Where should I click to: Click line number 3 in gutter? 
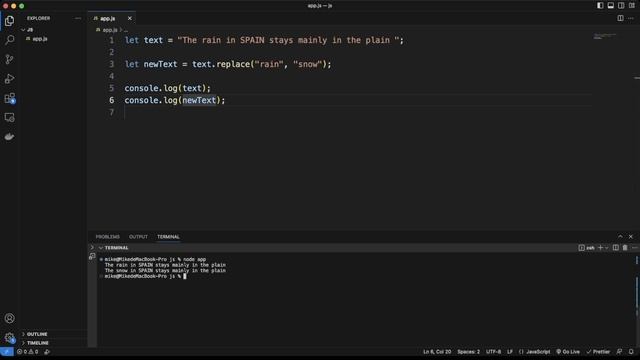pyautogui.click(x=111, y=64)
